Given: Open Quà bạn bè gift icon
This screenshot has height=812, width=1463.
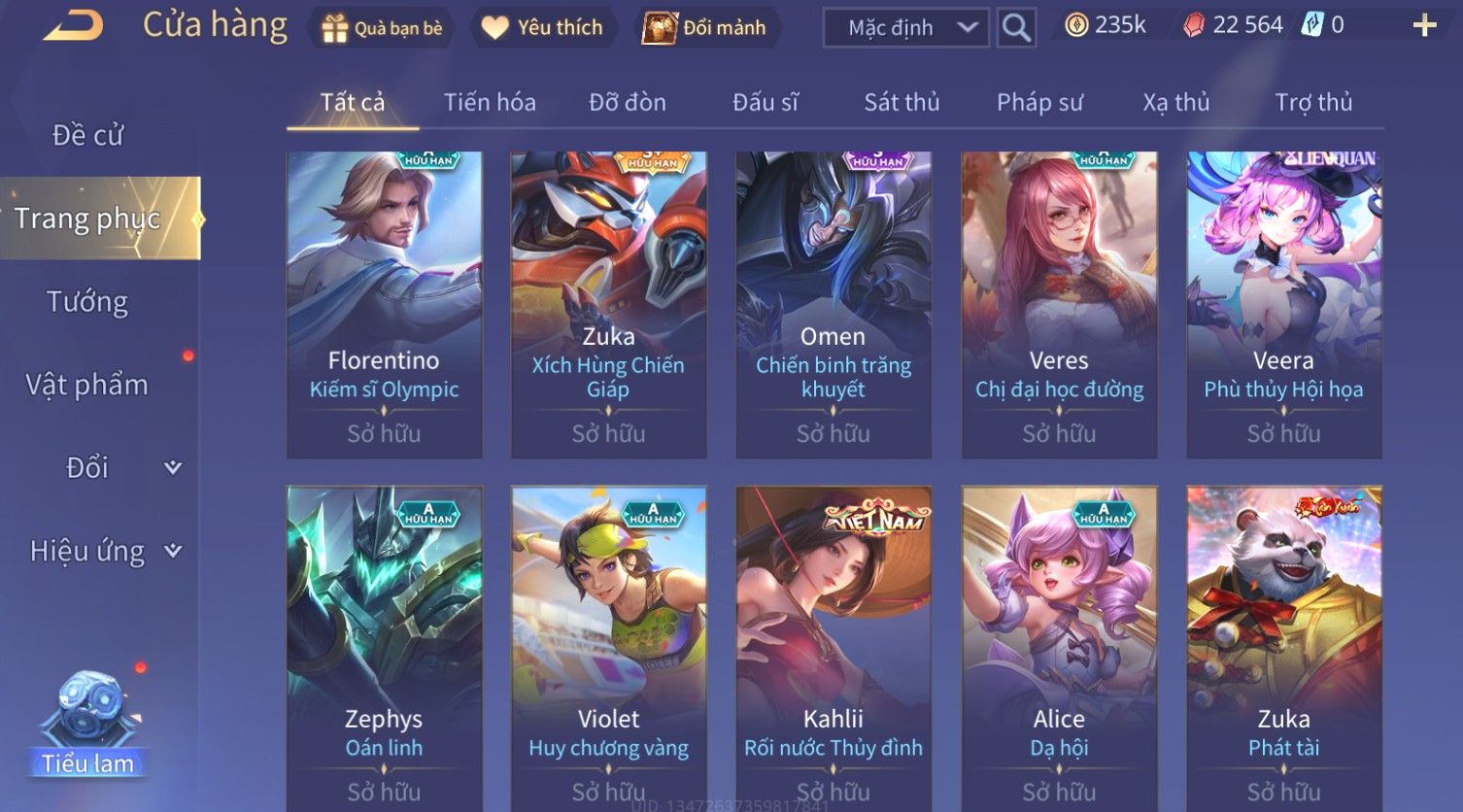Looking at the screenshot, I should click(x=334, y=28).
